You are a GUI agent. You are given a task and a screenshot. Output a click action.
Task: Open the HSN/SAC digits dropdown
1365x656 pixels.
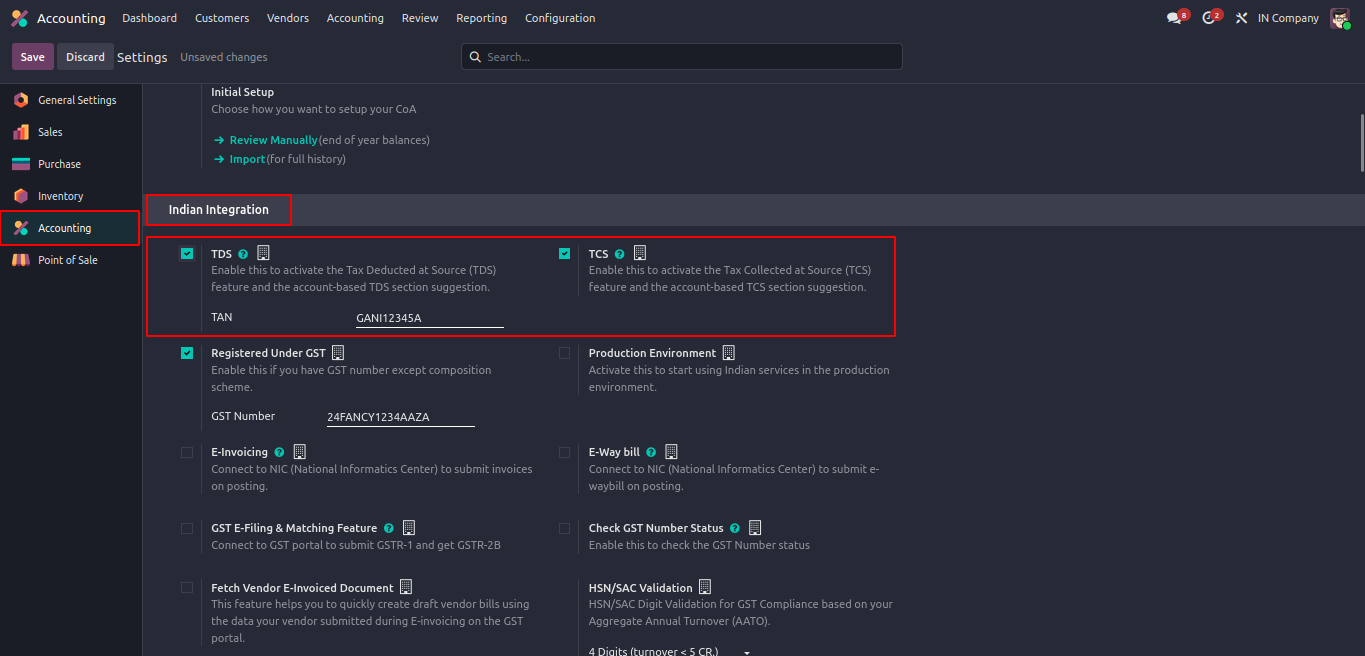click(669, 651)
